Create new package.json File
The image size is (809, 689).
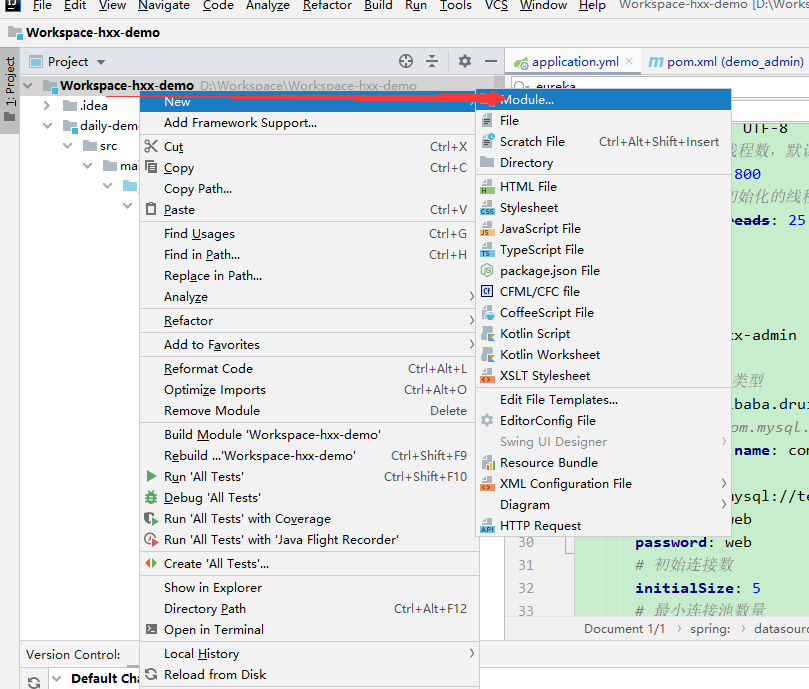click(604, 270)
